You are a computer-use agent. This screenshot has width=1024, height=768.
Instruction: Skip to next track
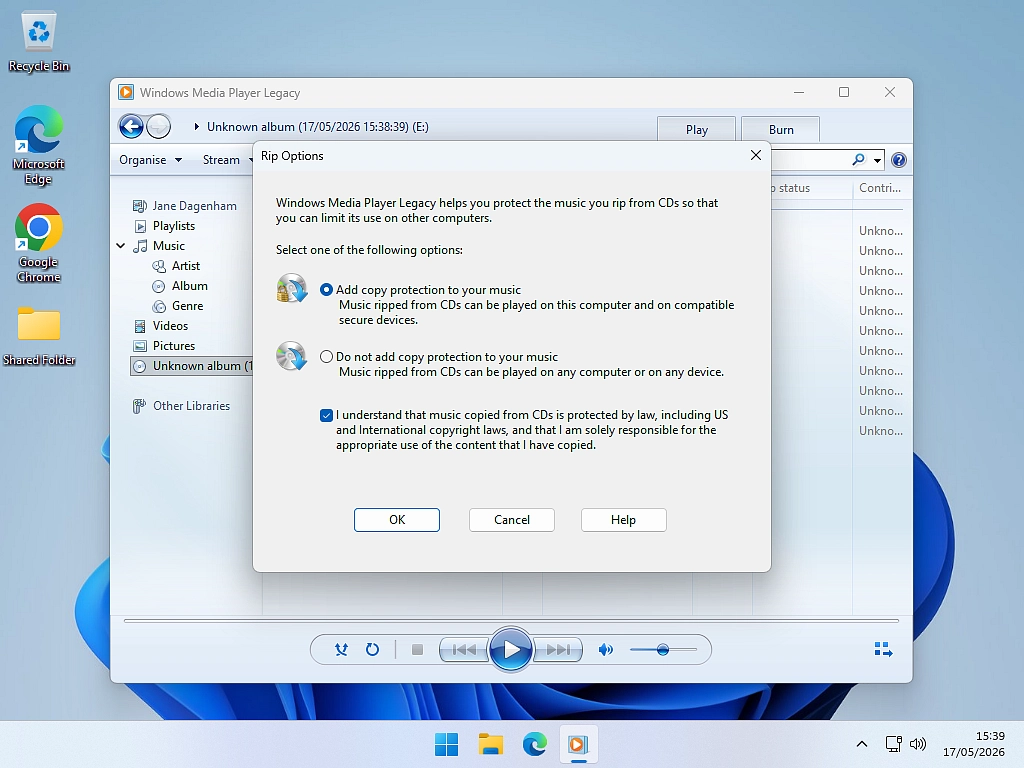tap(558, 650)
